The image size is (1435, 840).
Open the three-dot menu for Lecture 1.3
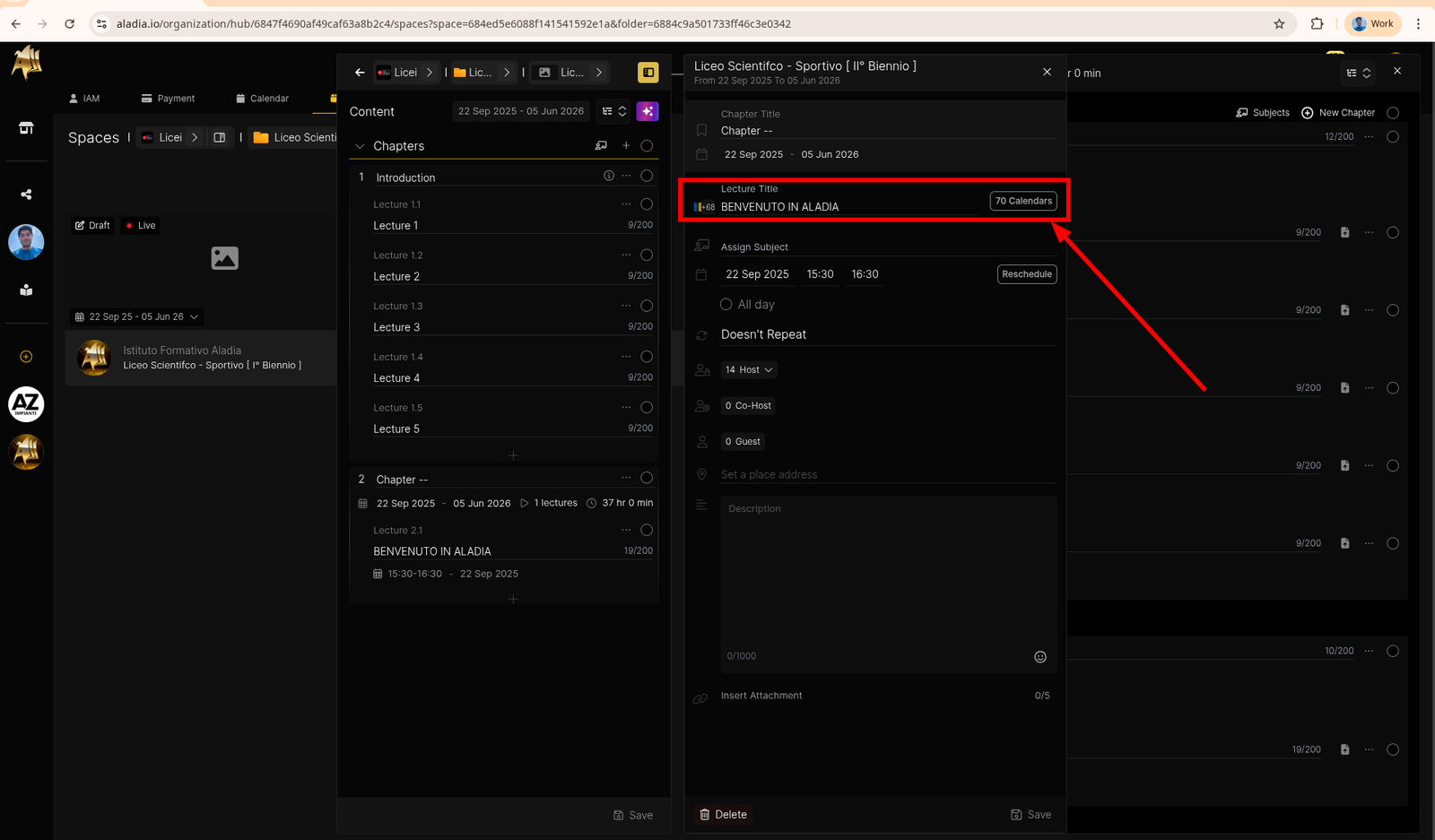(x=626, y=306)
